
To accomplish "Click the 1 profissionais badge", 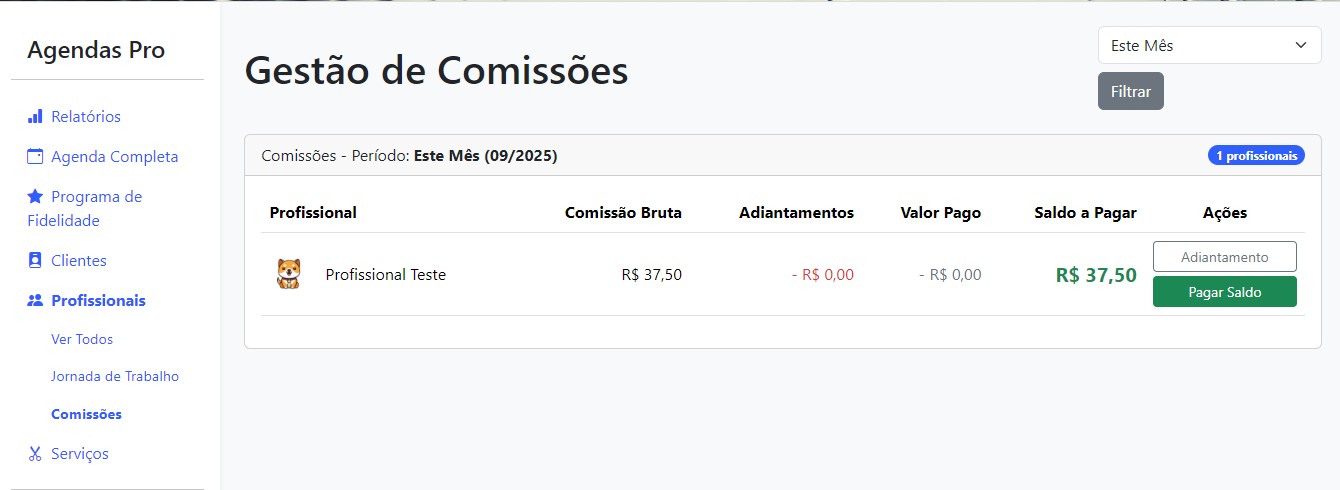I will click(x=1255, y=156).
